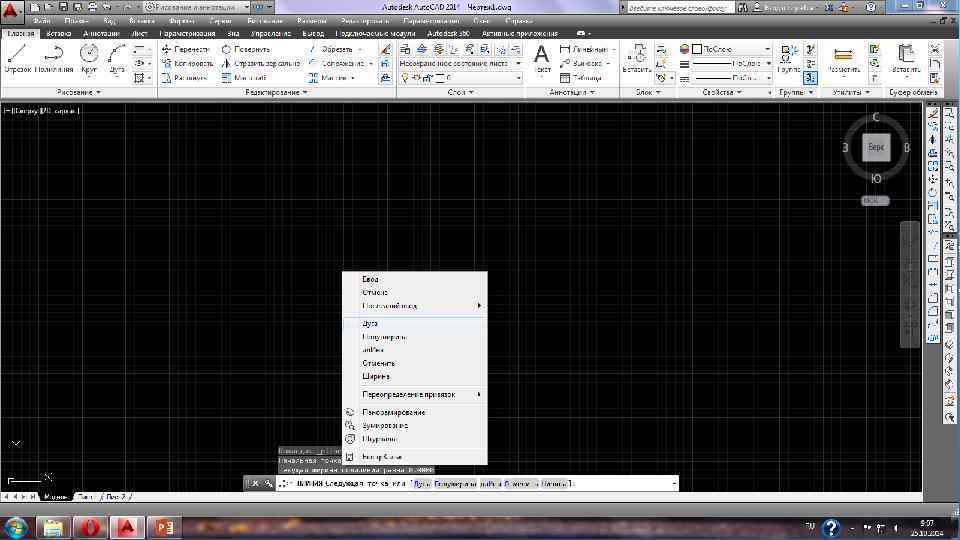Expand the Редактирование panel dropdown
This screenshot has width=960, height=540.
tap(276, 92)
